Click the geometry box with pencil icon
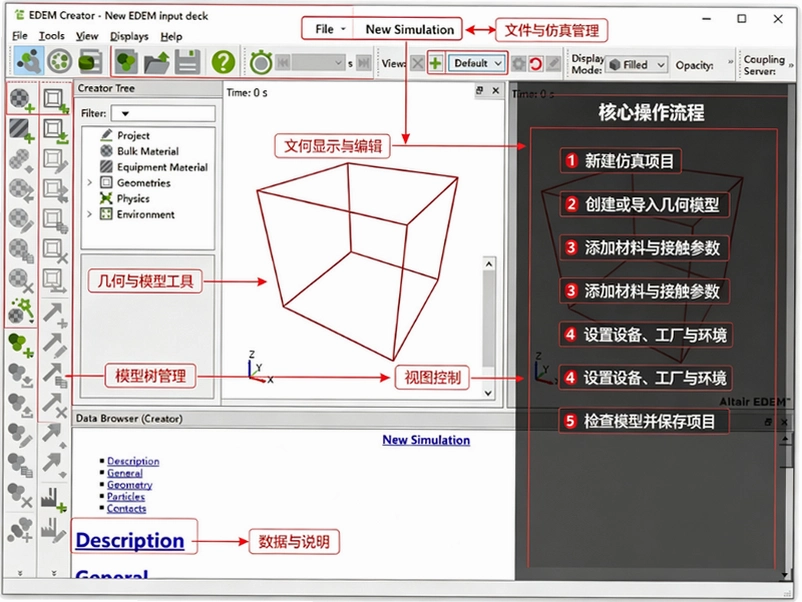 coord(55,160)
